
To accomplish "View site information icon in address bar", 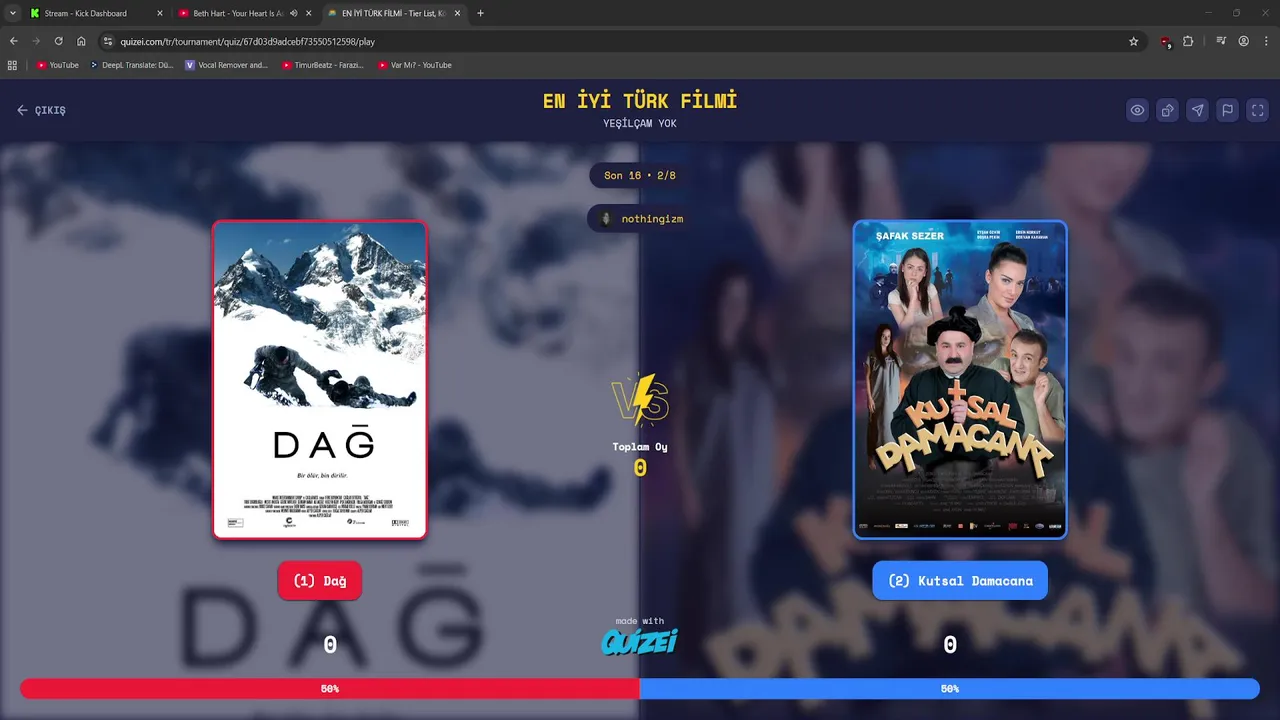I will coord(108,41).
